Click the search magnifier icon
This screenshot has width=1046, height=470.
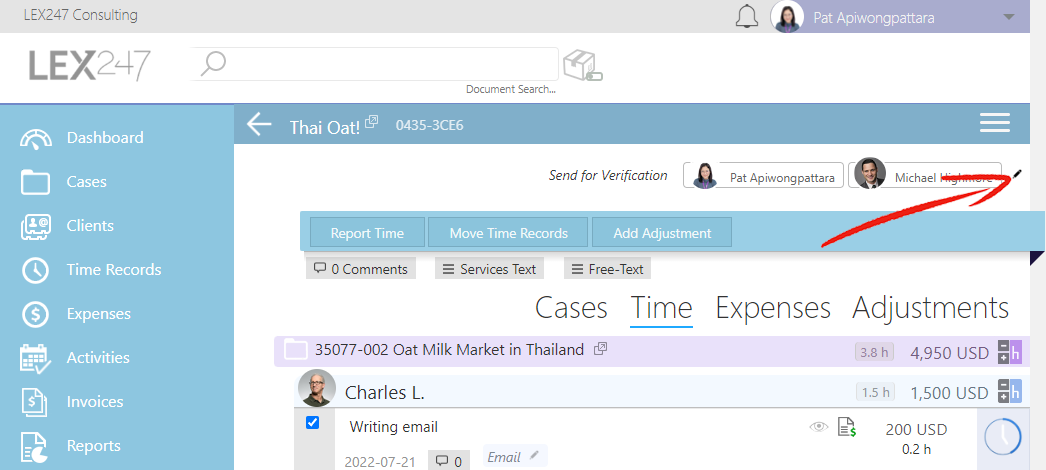coord(213,63)
